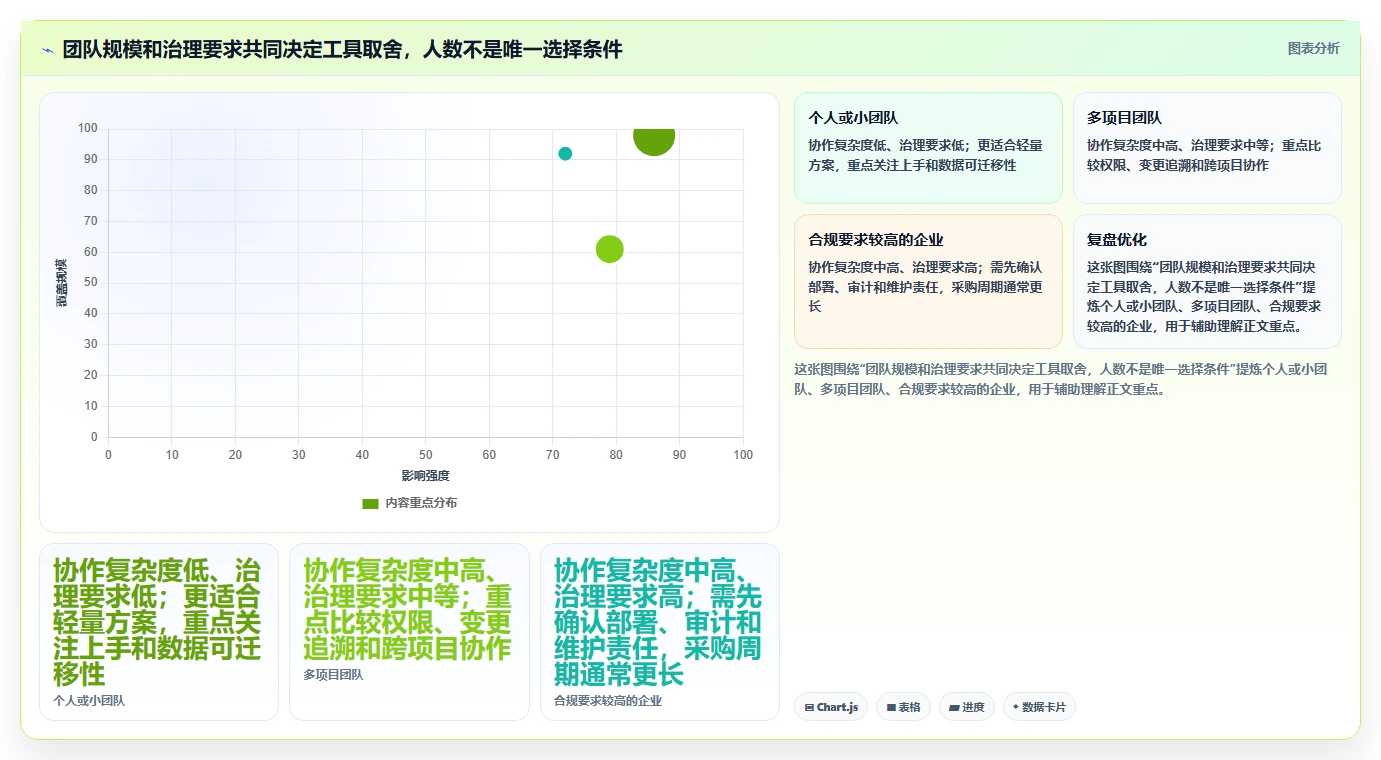
Task: Click the teal text 协作复杂度中高、治理要求高
Action: click(x=658, y=621)
